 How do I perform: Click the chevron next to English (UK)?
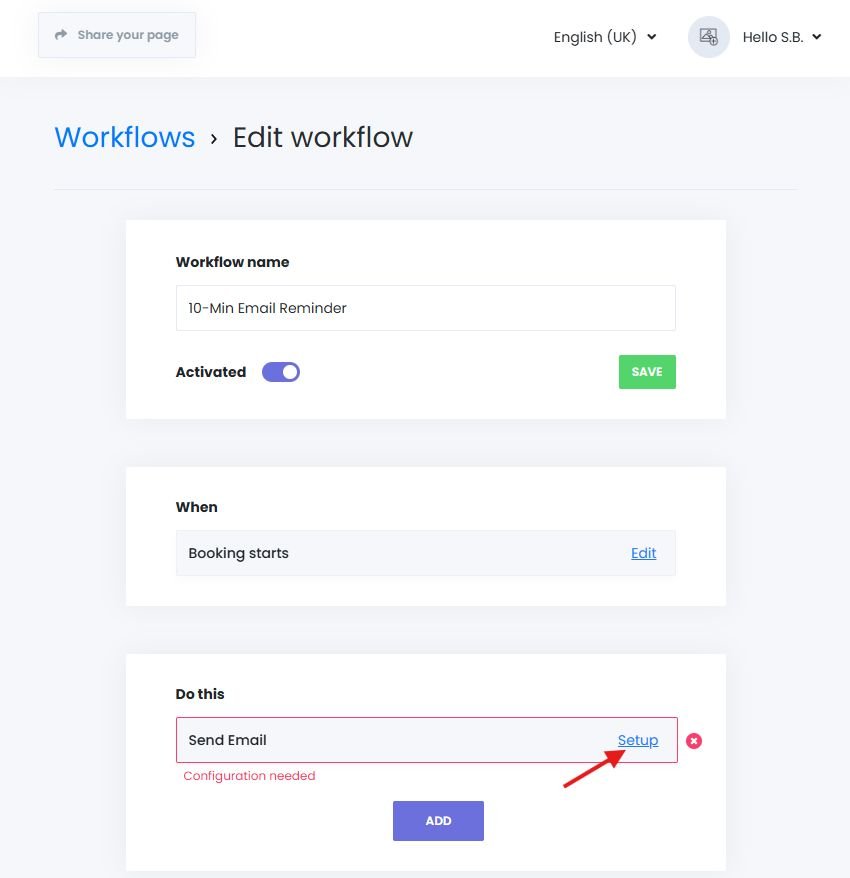(651, 37)
